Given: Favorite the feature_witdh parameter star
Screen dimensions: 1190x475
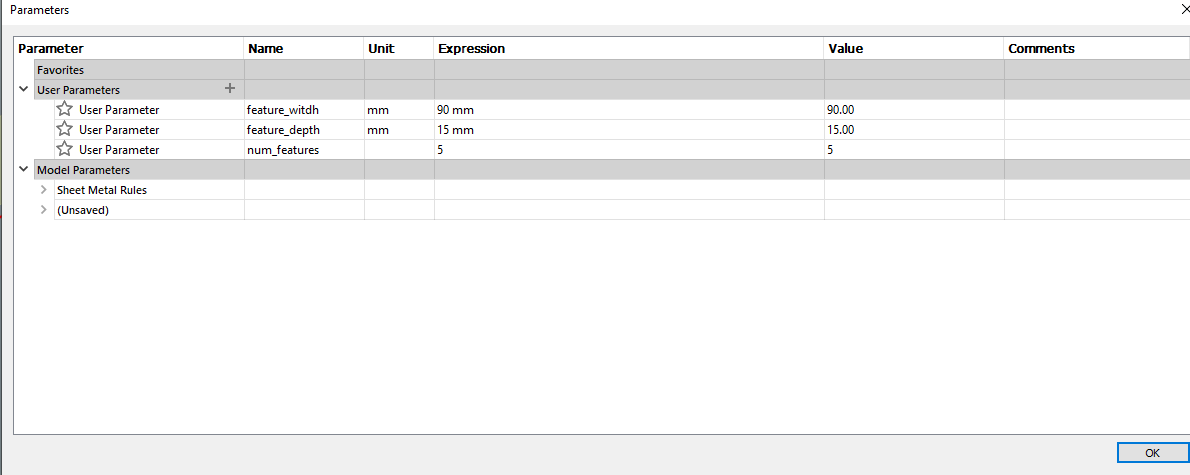Looking at the screenshot, I should click(65, 109).
